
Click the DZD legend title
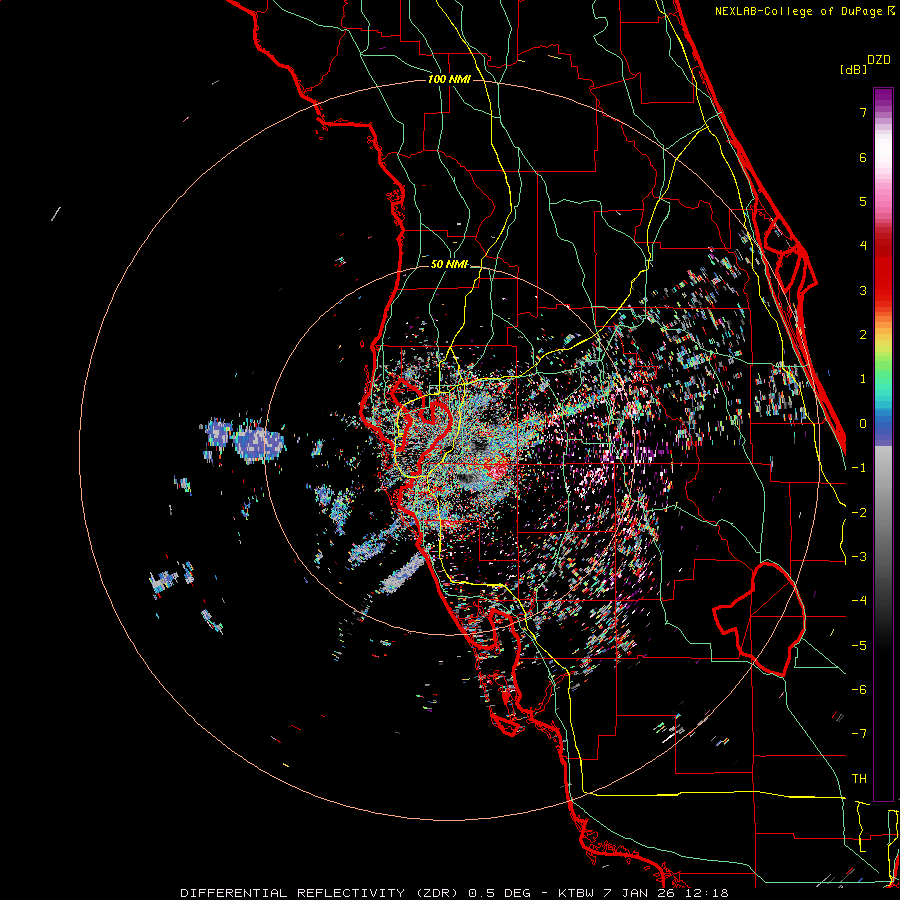[879, 60]
